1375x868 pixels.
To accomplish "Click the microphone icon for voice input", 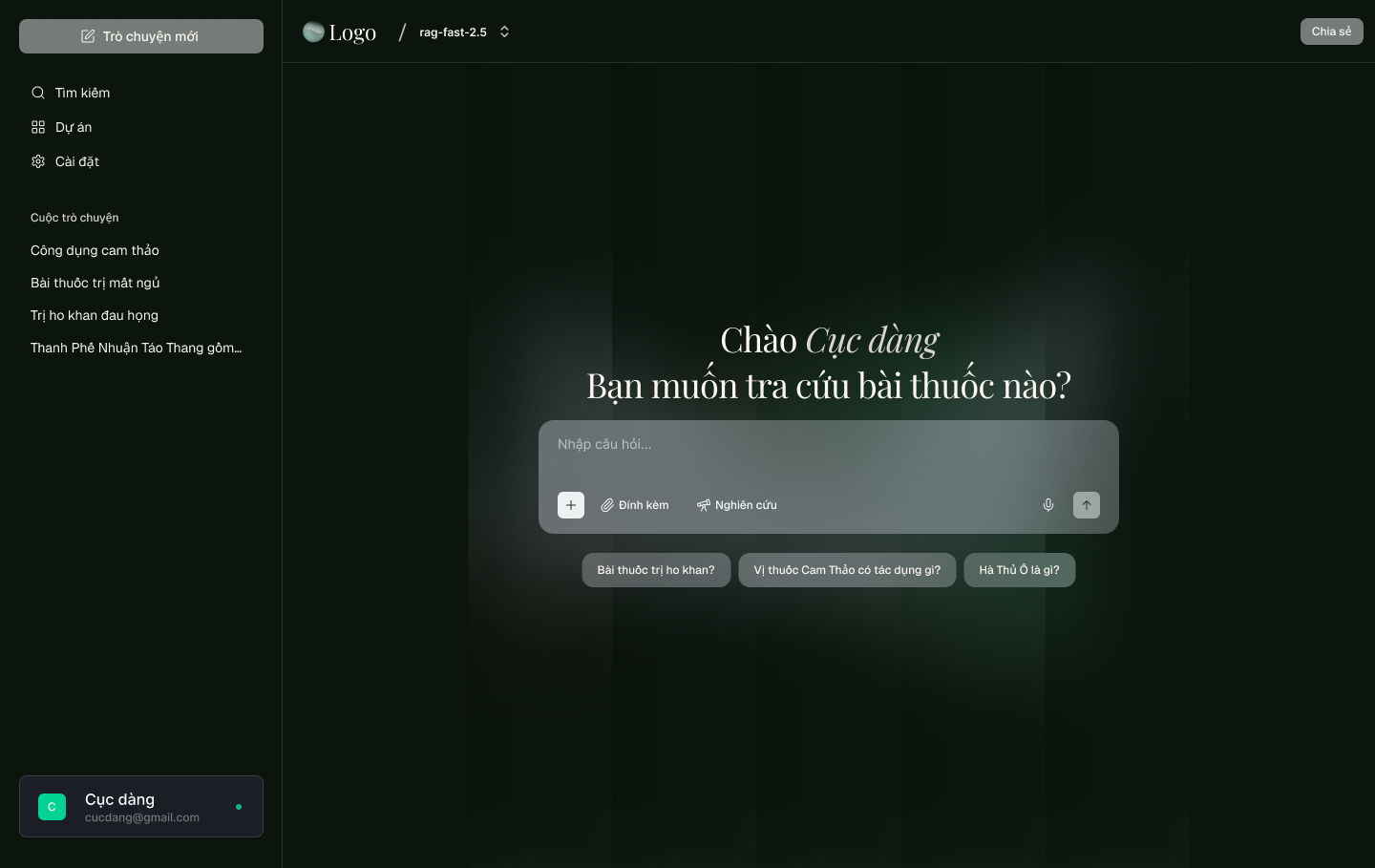I will 1047,505.
